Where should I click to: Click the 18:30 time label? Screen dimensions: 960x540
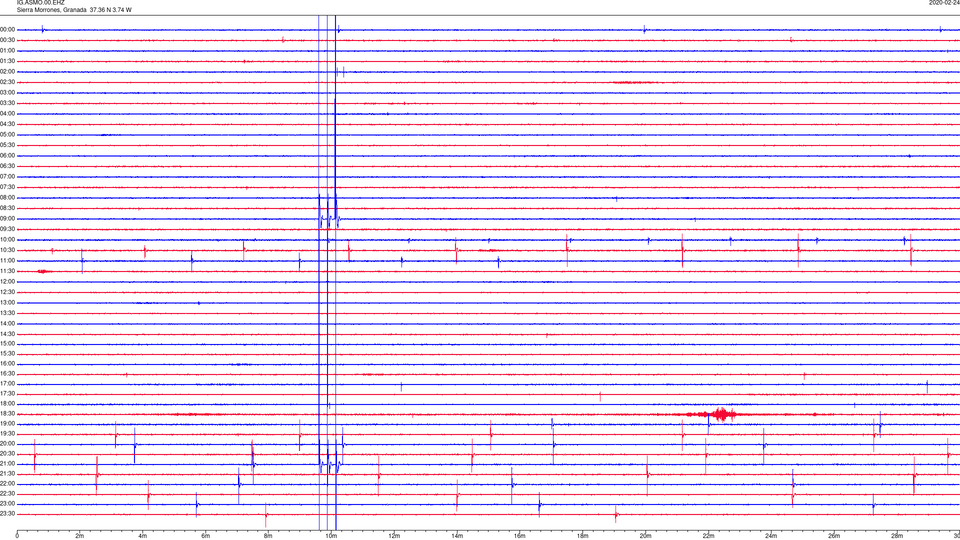click(x=8, y=414)
